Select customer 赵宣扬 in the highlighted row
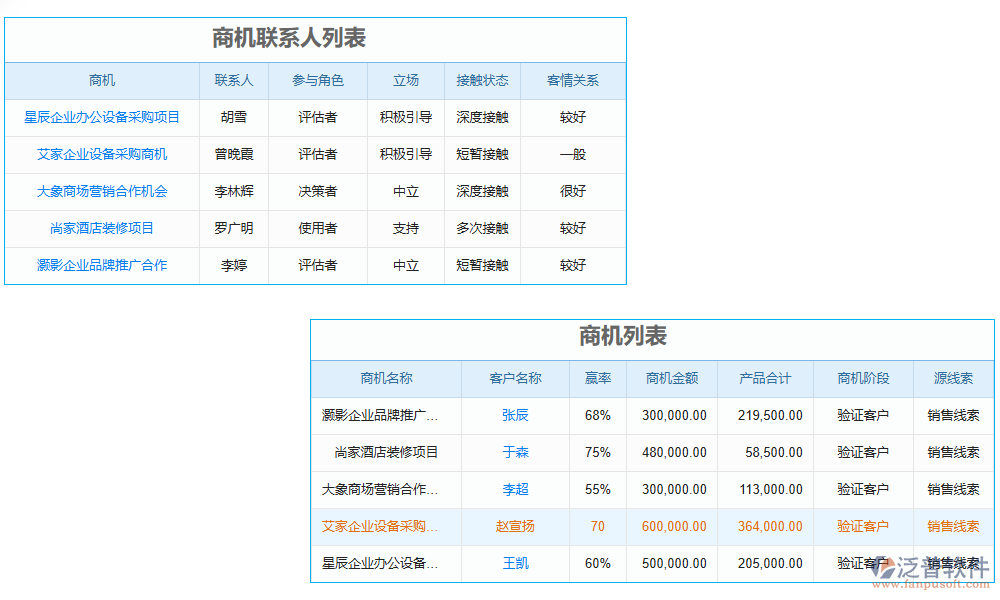The height and width of the screenshot is (600, 1000). [514, 526]
